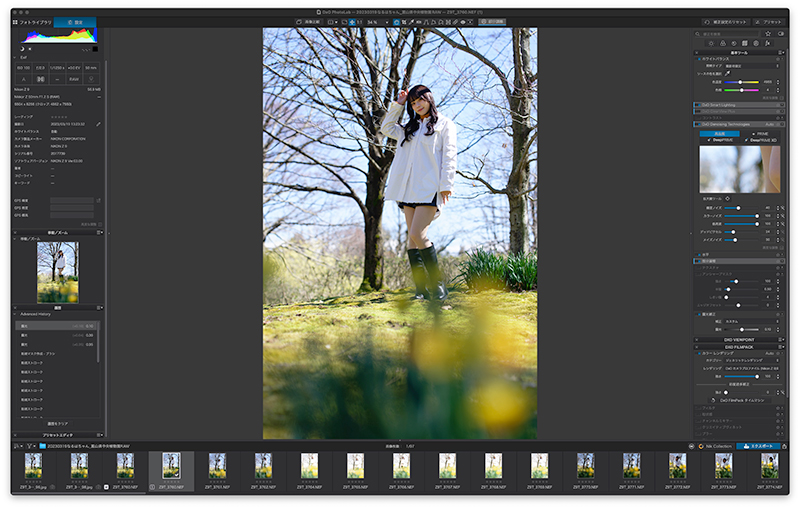This screenshot has height=508, width=800.
Task: Click the blue folder icon above filmstrip
Action: click(42, 446)
